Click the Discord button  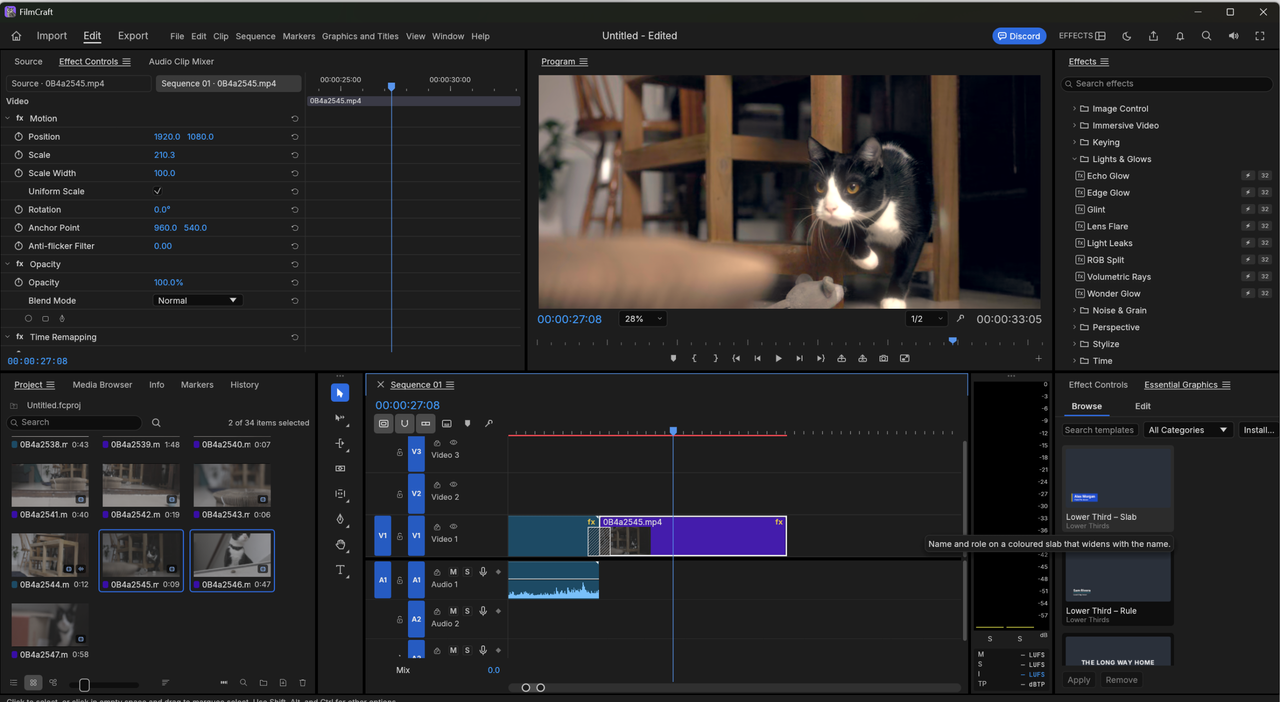[x=1019, y=36]
